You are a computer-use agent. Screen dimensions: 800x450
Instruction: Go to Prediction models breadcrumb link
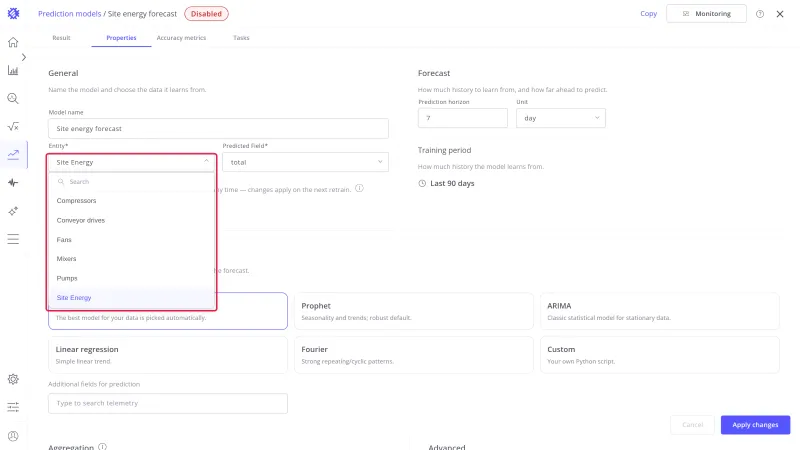pos(69,14)
